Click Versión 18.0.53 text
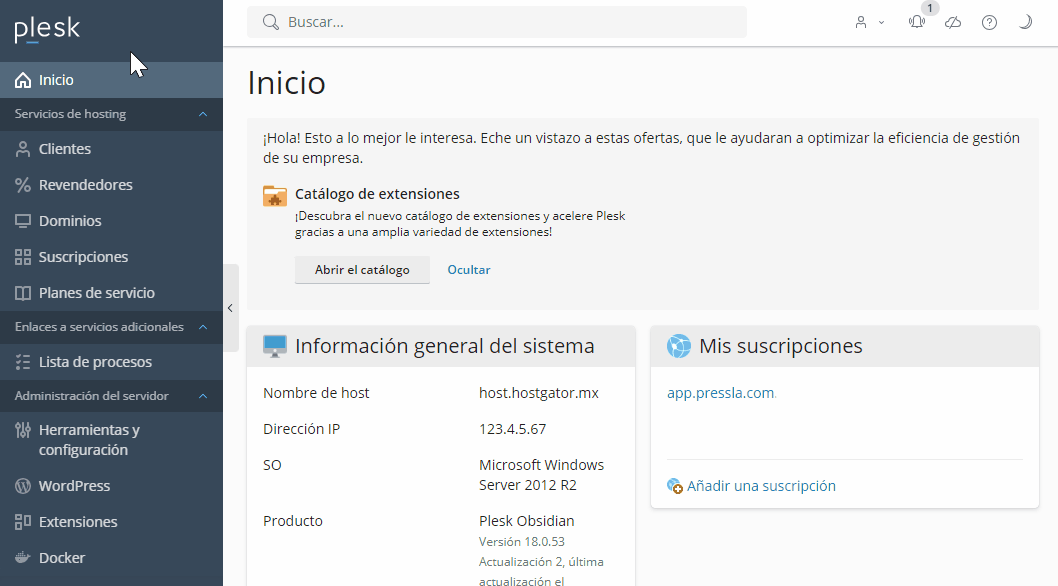The height and width of the screenshot is (586, 1058). tap(522, 541)
